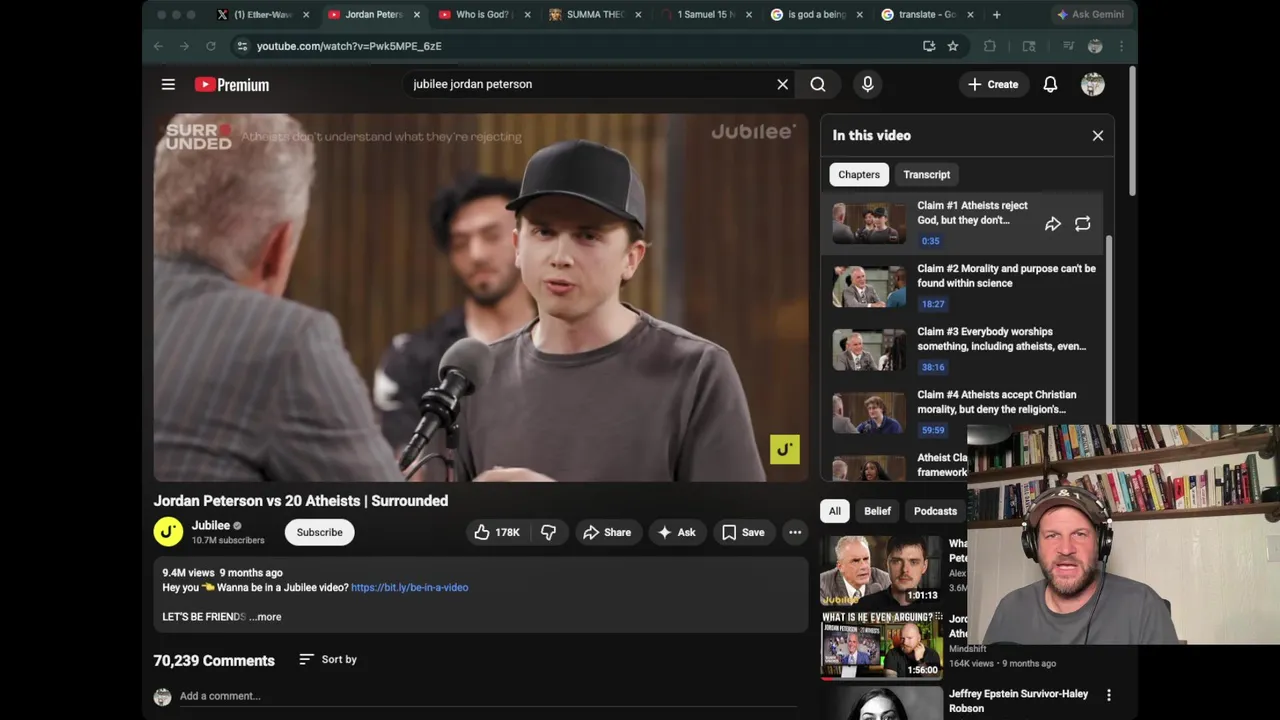Image resolution: width=1280 pixels, height=720 pixels.
Task: Expand the description with ...more
Action: click(266, 617)
